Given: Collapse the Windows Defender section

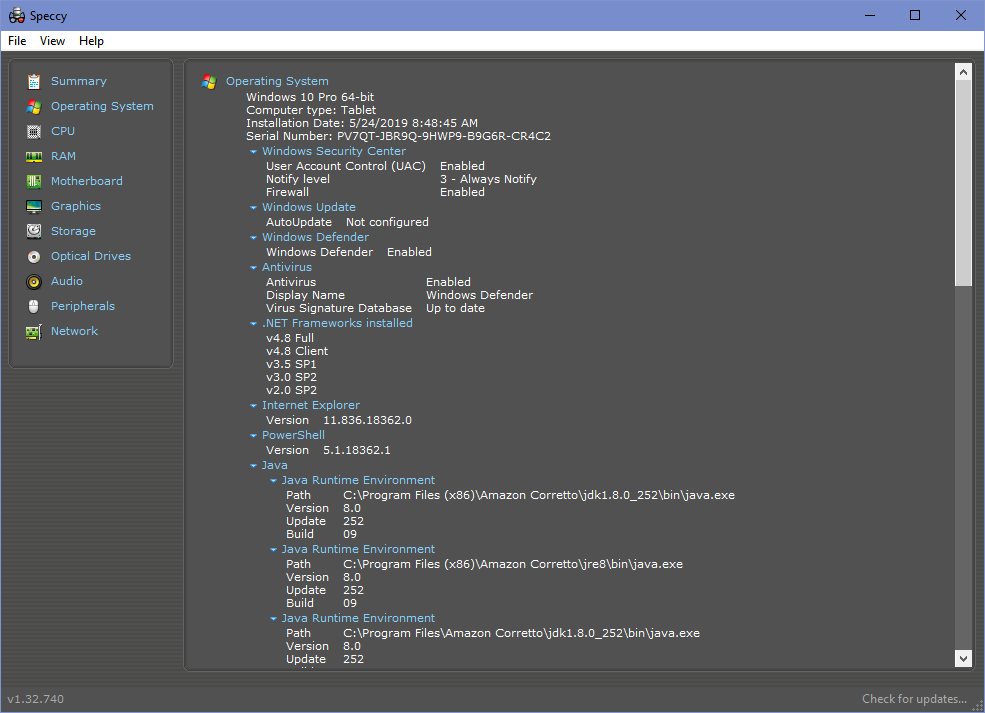Looking at the screenshot, I should pyautogui.click(x=253, y=237).
